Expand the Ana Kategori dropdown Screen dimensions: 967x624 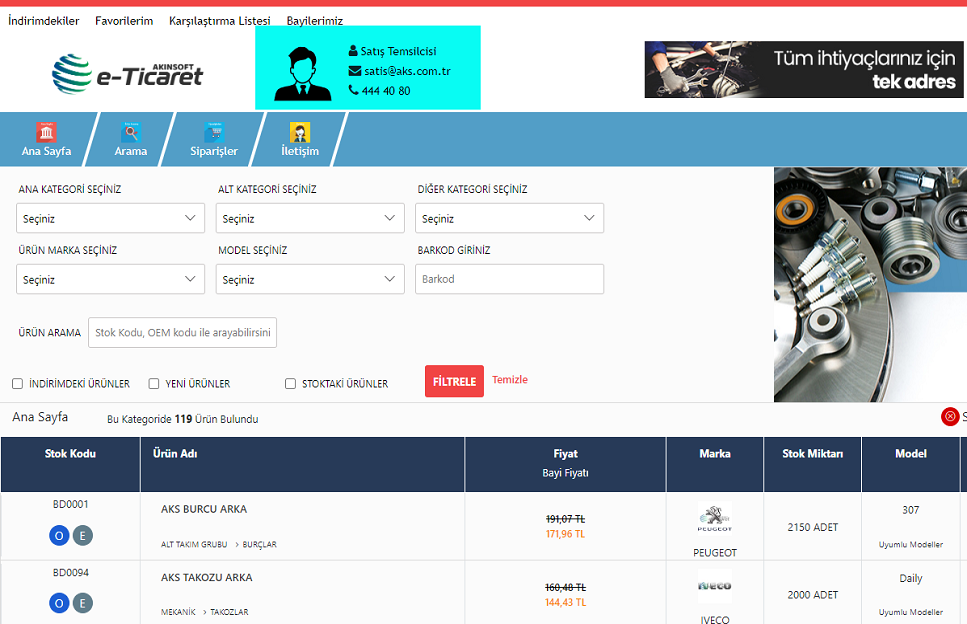click(x=110, y=218)
